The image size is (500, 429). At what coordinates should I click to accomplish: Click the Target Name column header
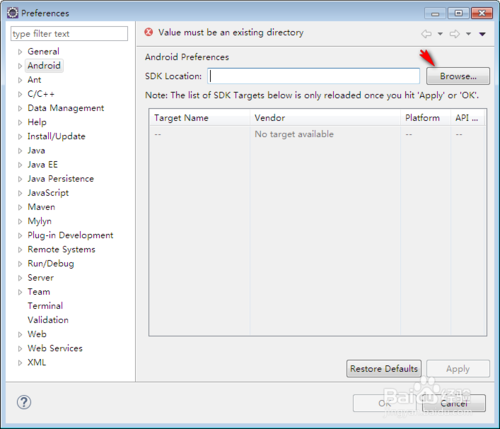coord(200,118)
